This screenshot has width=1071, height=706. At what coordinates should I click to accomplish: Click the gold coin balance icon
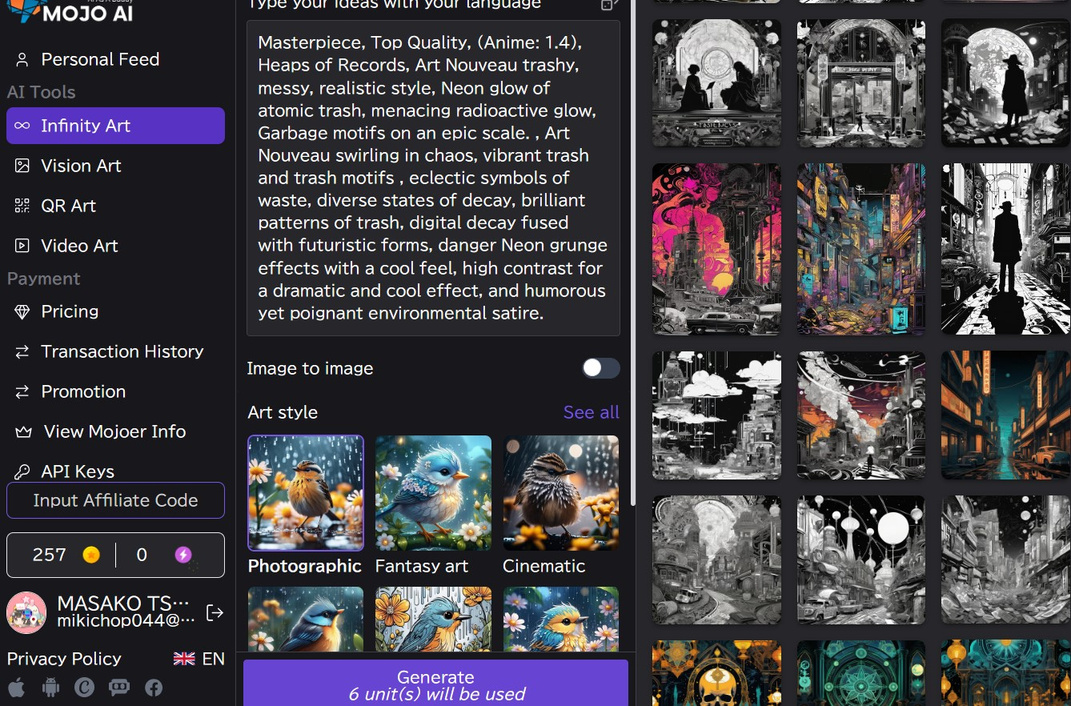91,554
